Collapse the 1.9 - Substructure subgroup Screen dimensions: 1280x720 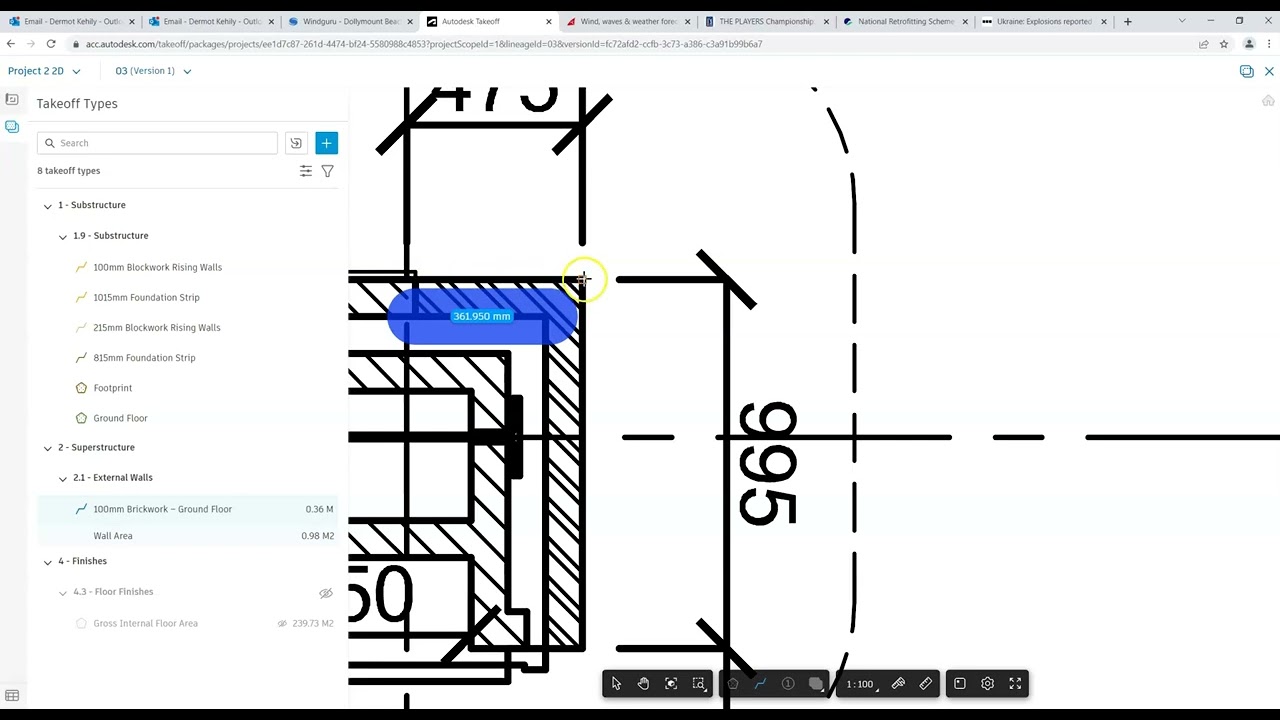(62, 236)
